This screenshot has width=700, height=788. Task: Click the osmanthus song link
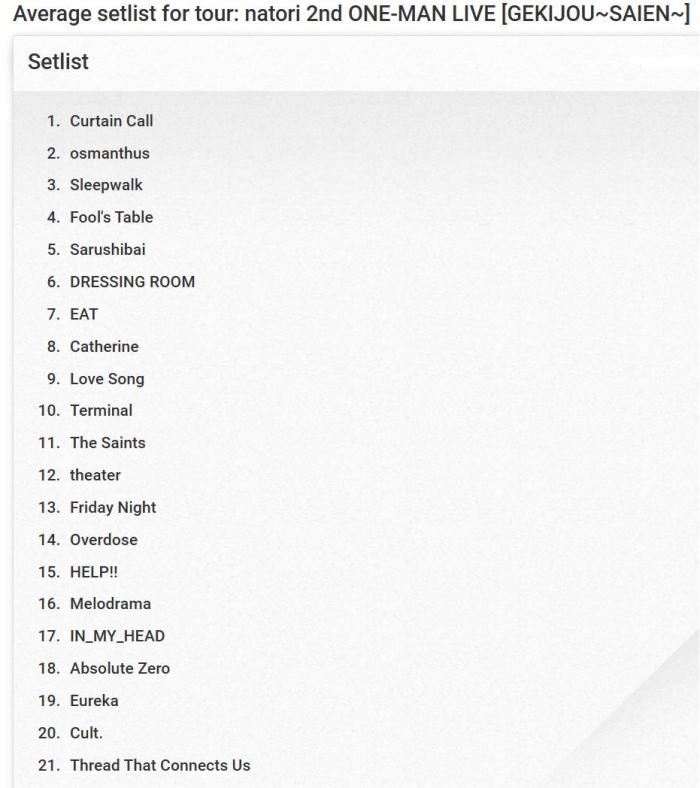click(109, 153)
